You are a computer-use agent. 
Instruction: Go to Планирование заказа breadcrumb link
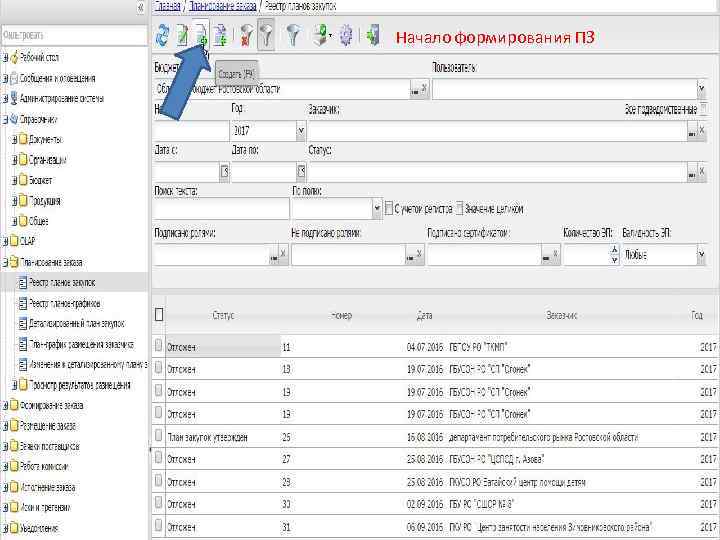point(222,6)
